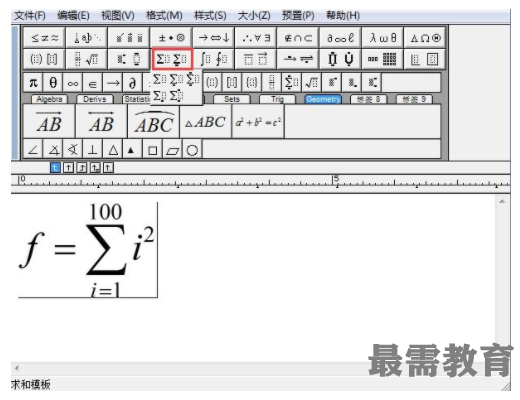
Task: Open the lowercase Greek palette (λωθ)
Action: [x=383, y=38]
